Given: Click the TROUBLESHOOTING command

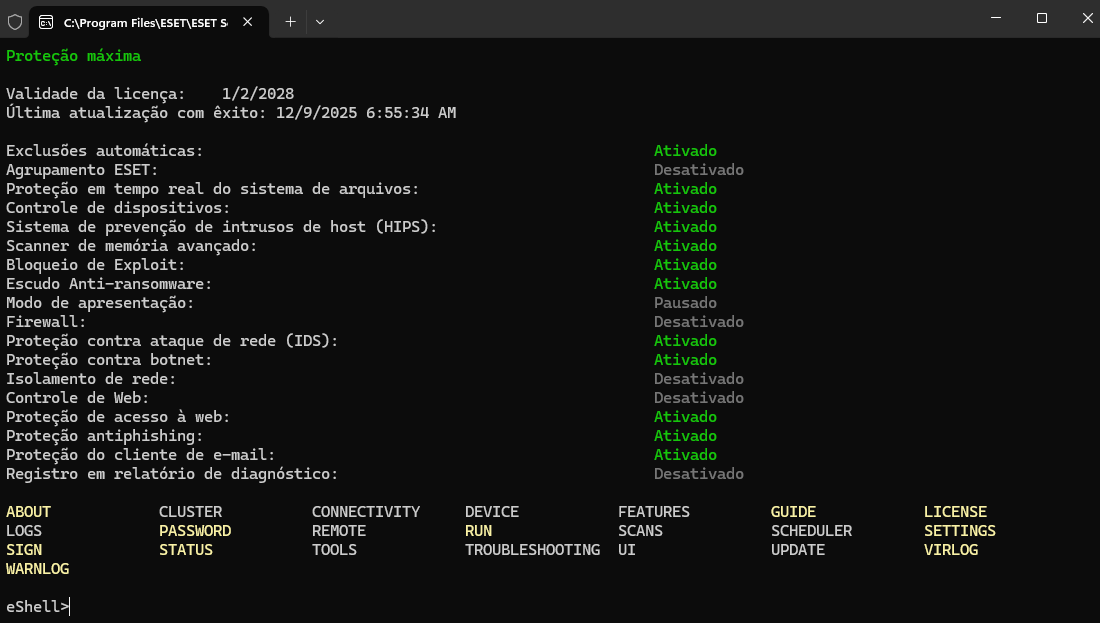Looking at the screenshot, I should 532,550.
